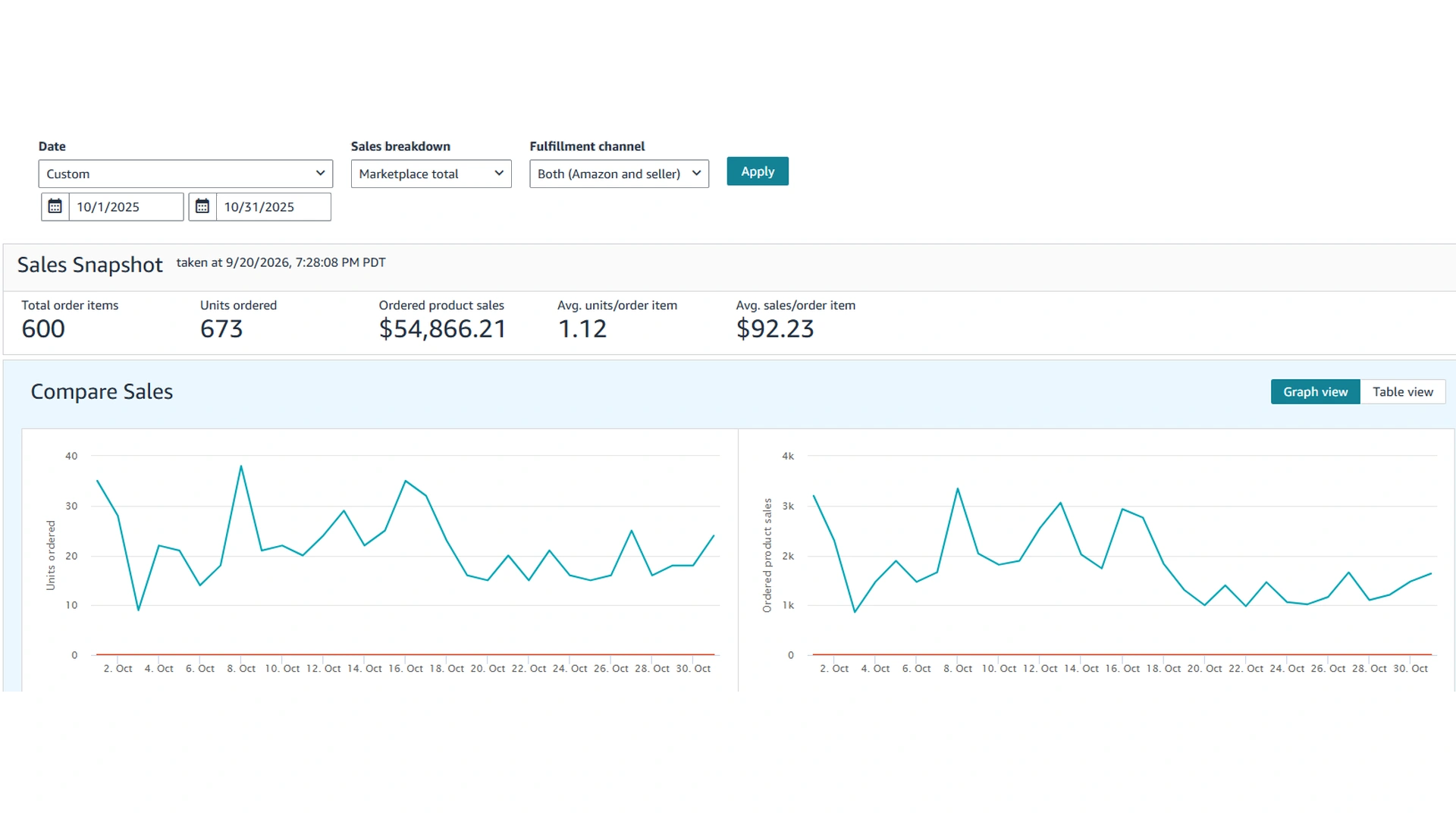Select Ordered product sales value $54,866.21
1456x819 pixels.
442,329
